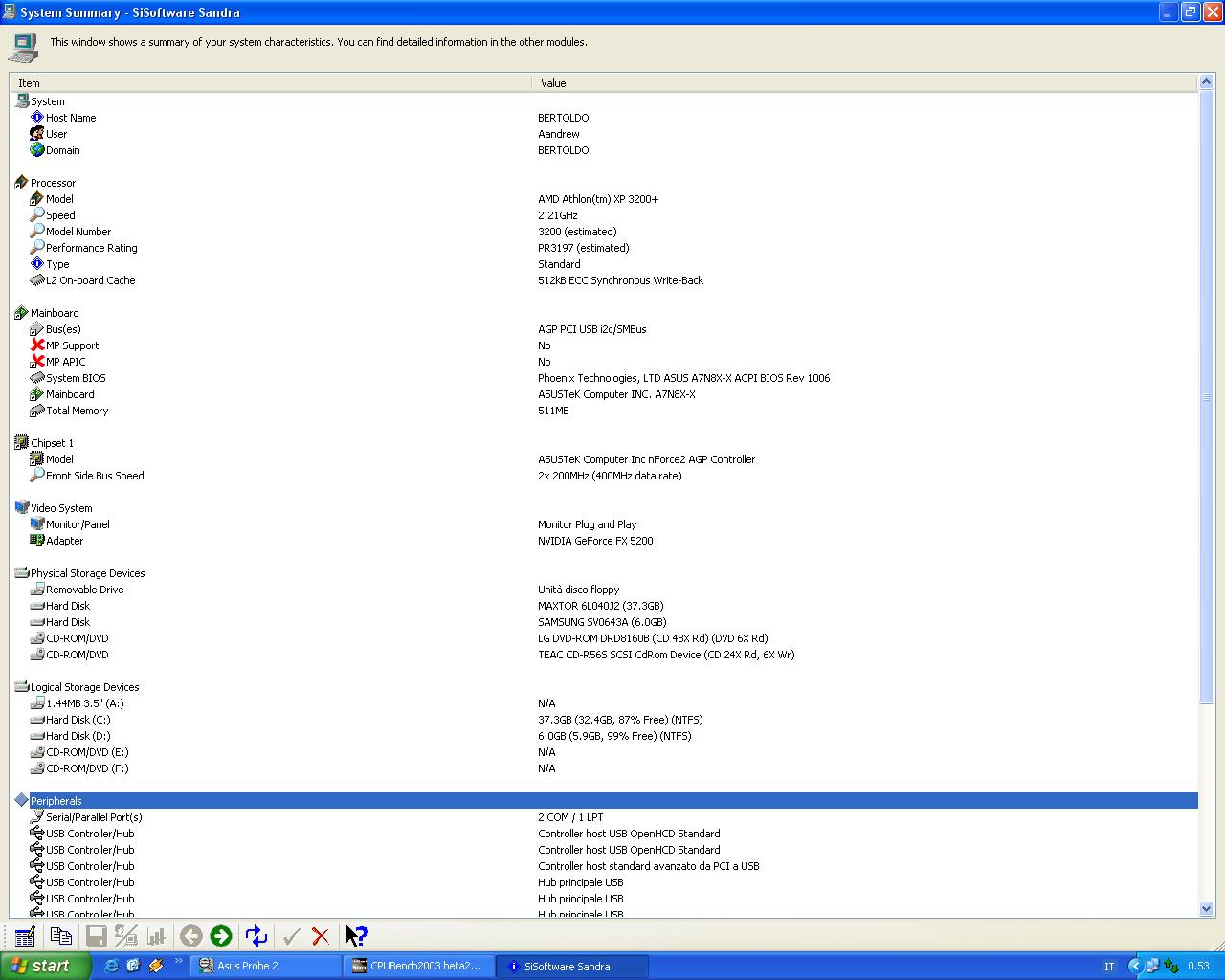Image resolution: width=1225 pixels, height=980 pixels.
Task: Click the globe icon beside Domain
Action: [x=37, y=149]
